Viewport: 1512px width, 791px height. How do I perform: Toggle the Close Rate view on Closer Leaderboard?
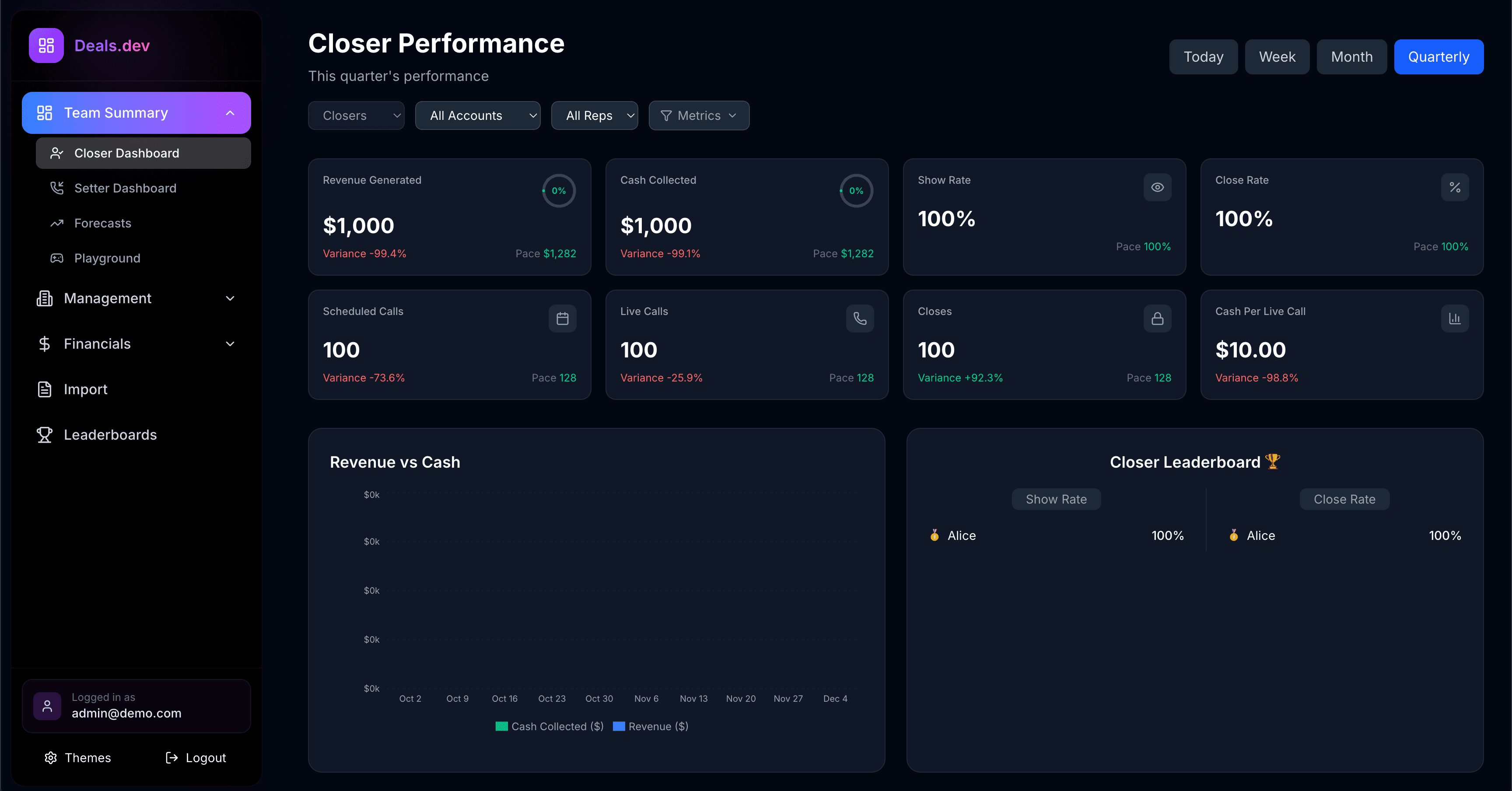pos(1344,499)
